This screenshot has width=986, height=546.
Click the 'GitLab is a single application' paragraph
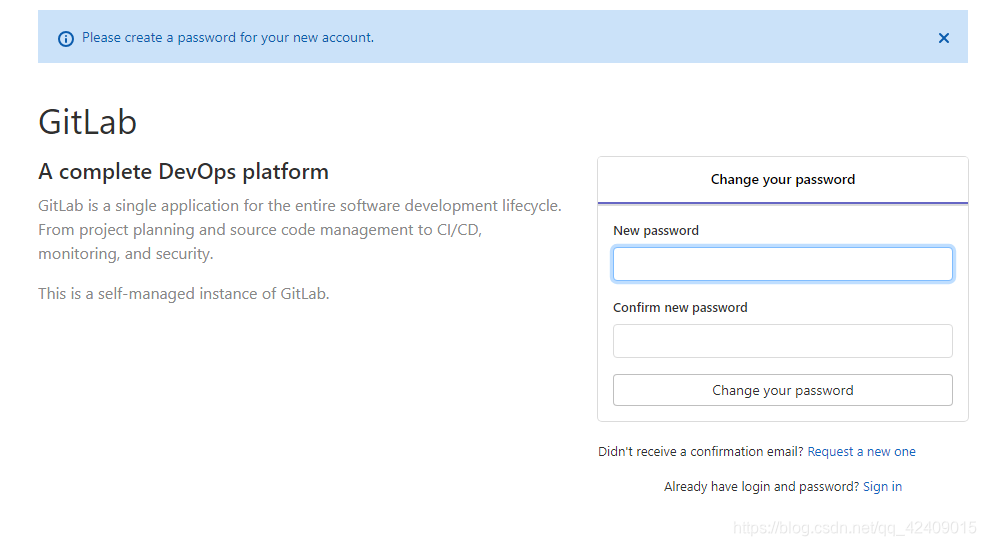click(x=300, y=230)
